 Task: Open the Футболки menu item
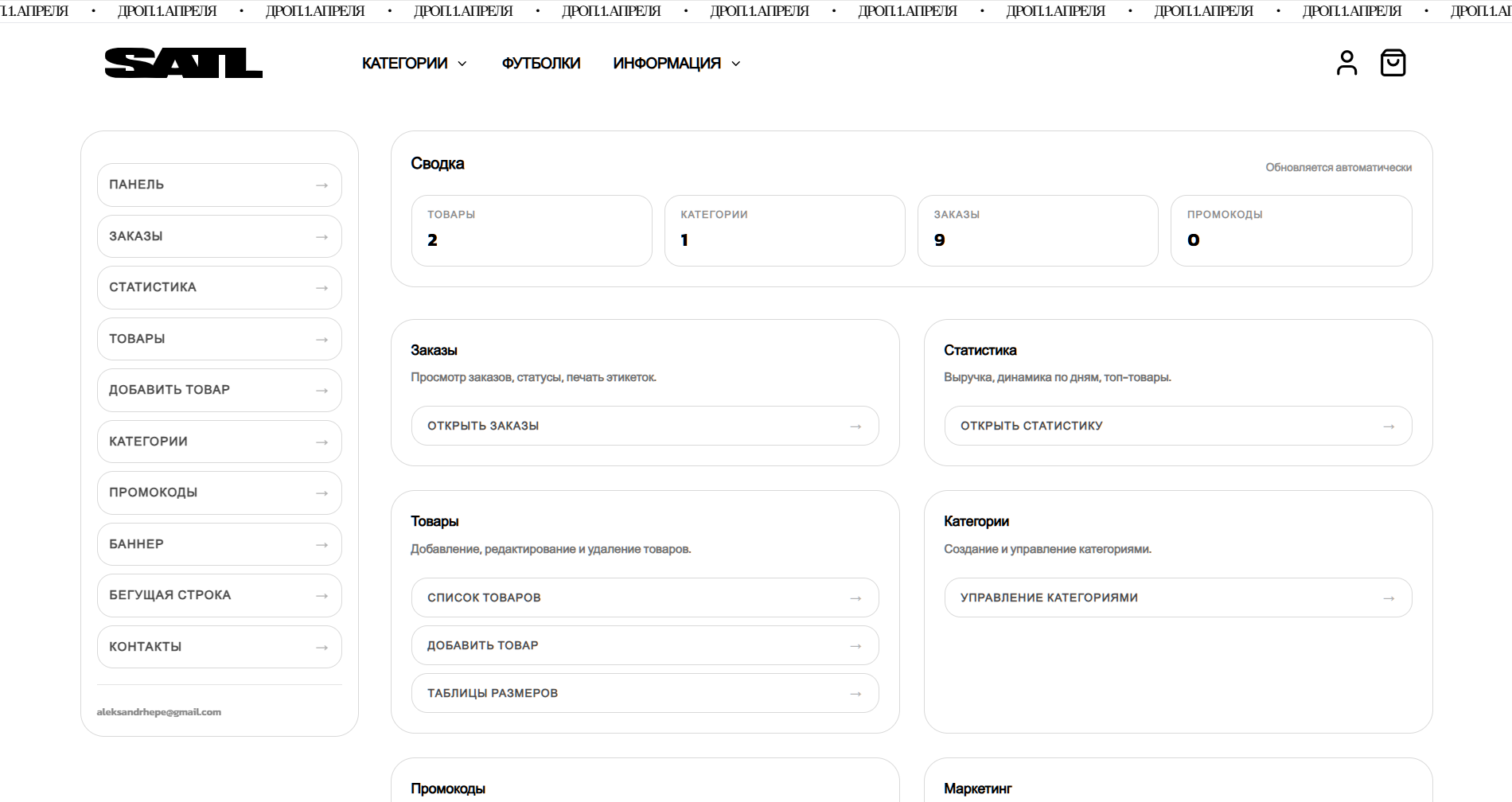[541, 63]
